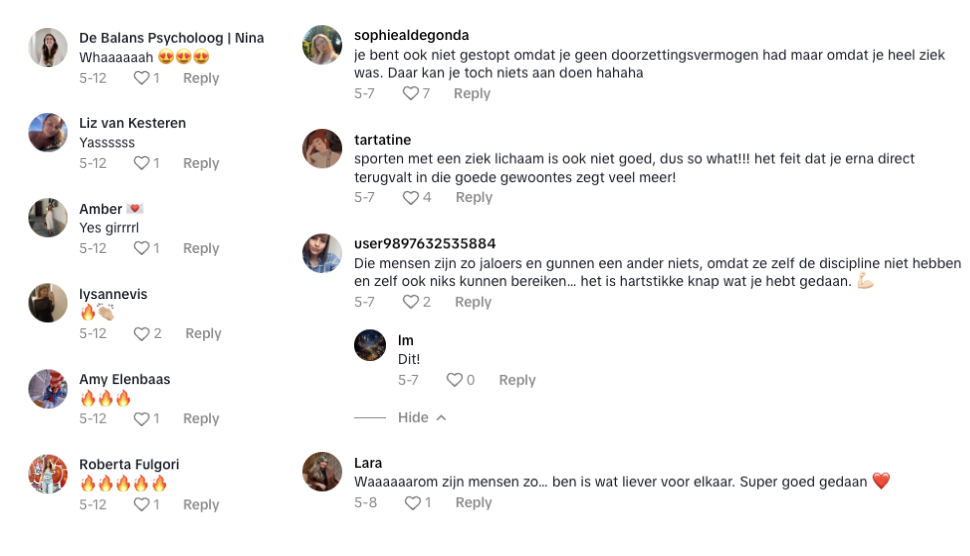Viewport: 970px width, 556px height.
Task: Like Im's reply saying Dit!
Action: [454, 380]
